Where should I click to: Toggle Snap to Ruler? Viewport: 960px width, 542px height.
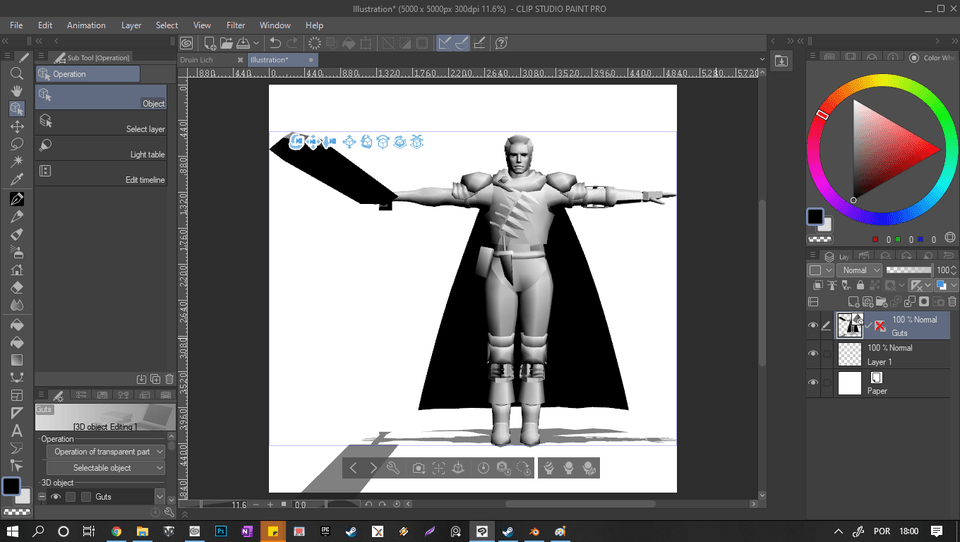[444, 43]
